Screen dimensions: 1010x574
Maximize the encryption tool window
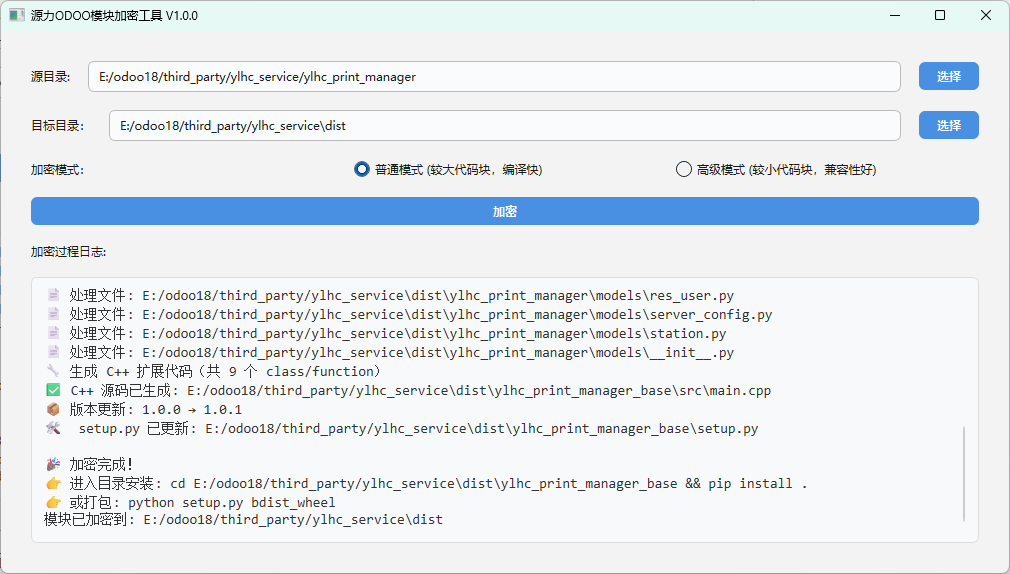pyautogui.click(x=940, y=15)
